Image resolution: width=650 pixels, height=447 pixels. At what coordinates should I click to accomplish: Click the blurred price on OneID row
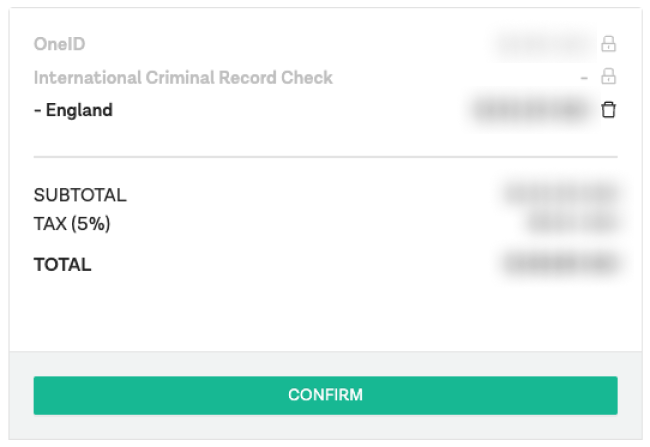(543, 44)
